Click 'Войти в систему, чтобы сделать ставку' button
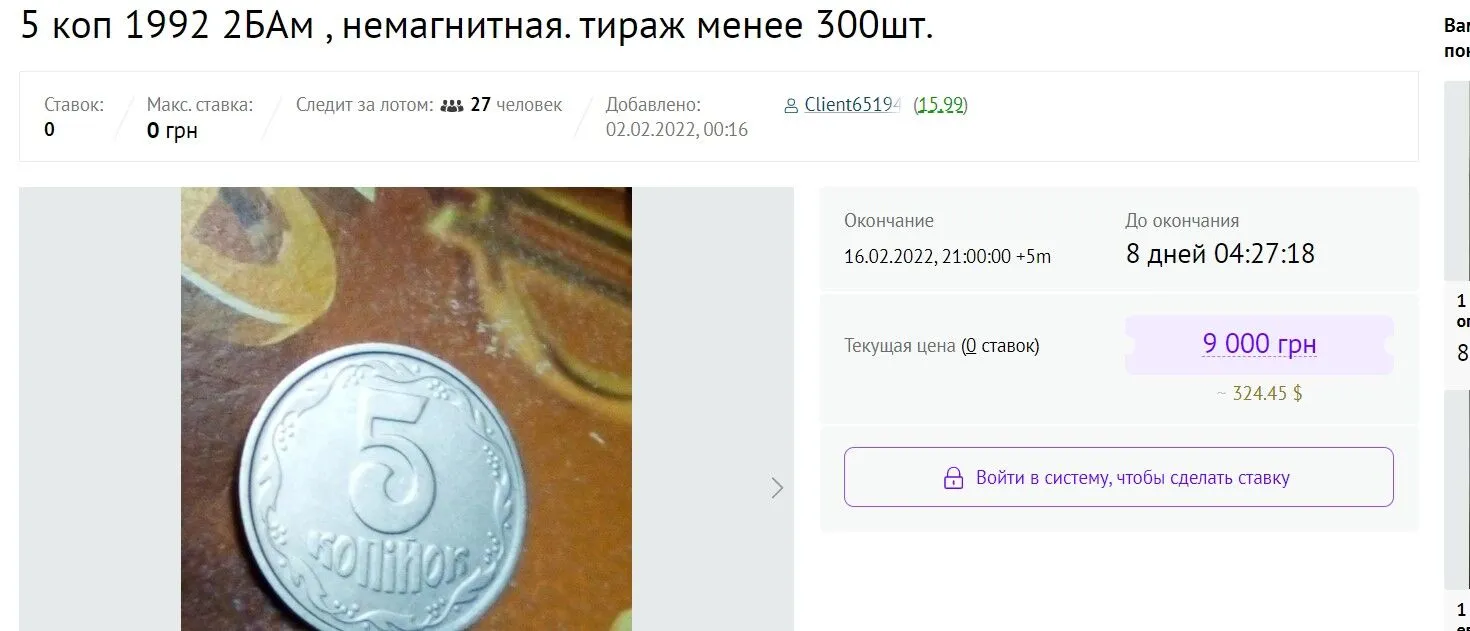Image resolution: width=1470 pixels, height=631 pixels. (1118, 477)
